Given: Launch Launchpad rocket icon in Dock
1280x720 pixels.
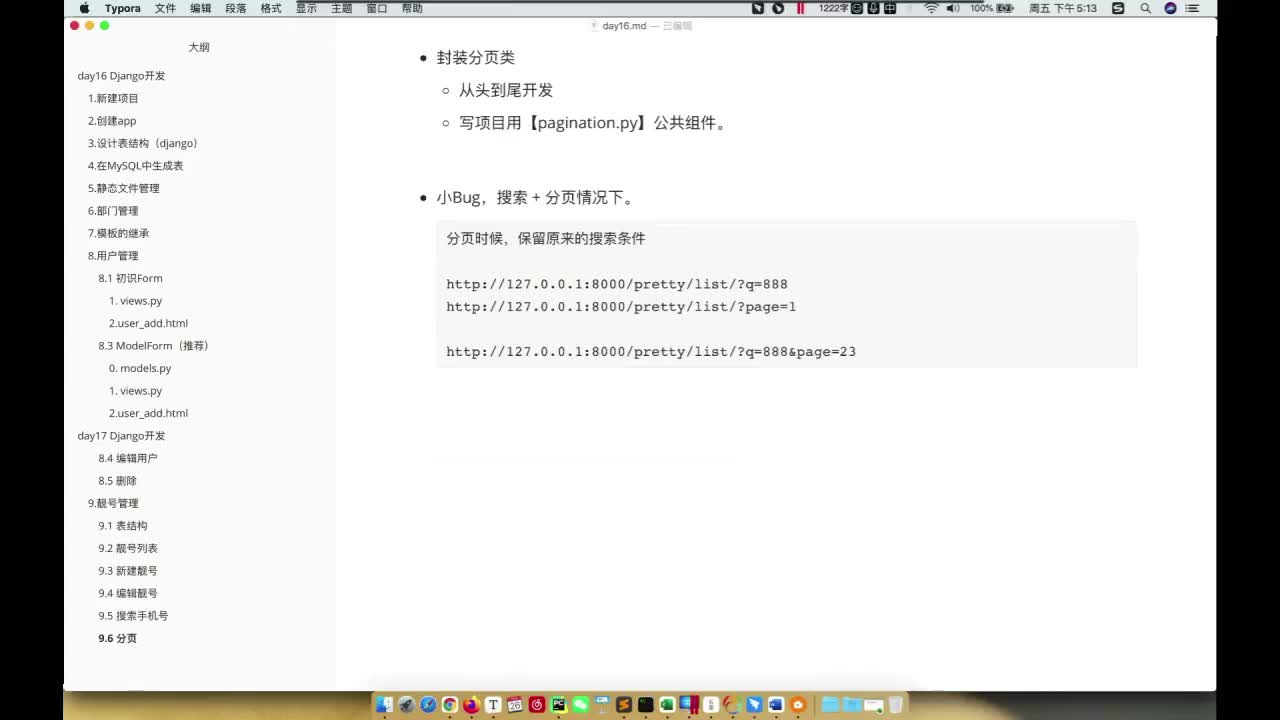Looking at the screenshot, I should tap(406, 705).
